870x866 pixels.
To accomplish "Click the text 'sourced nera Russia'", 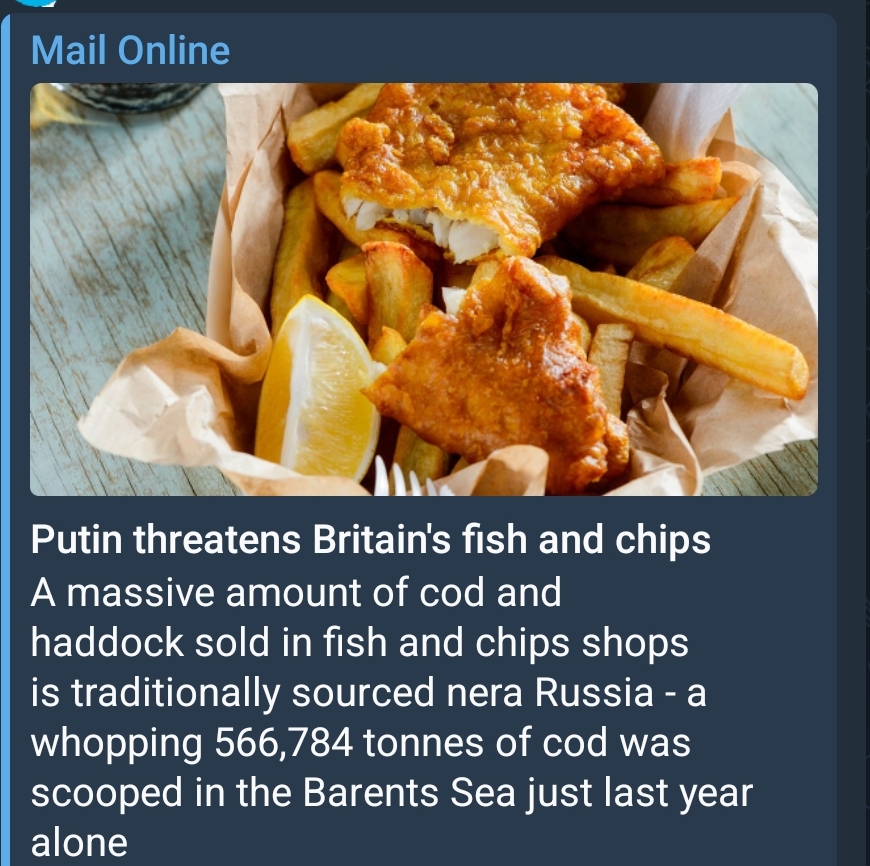I will click(x=473, y=692).
